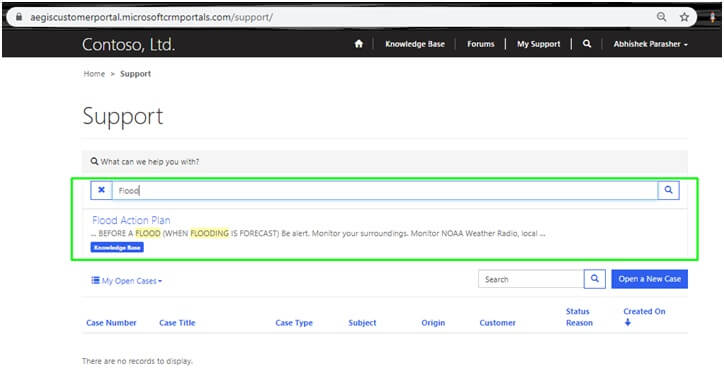Image resolution: width=724 pixels, height=385 pixels.
Task: Sort by the Case Number column
Action: [111, 323]
